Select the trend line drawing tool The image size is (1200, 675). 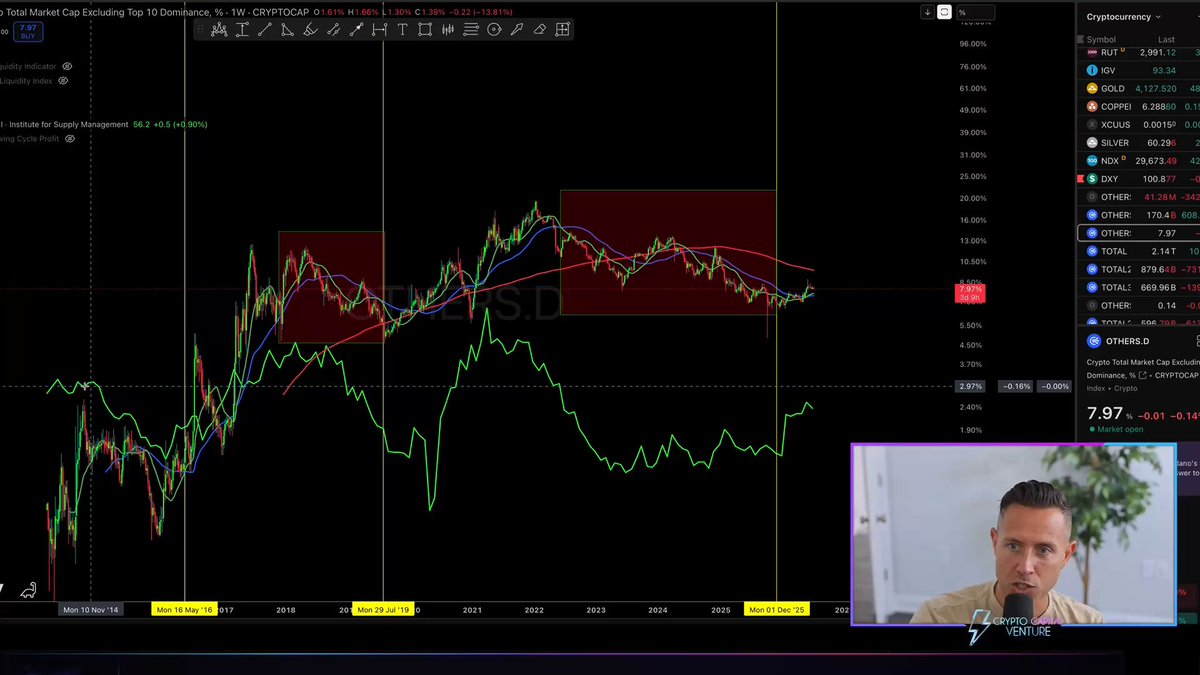coord(264,30)
